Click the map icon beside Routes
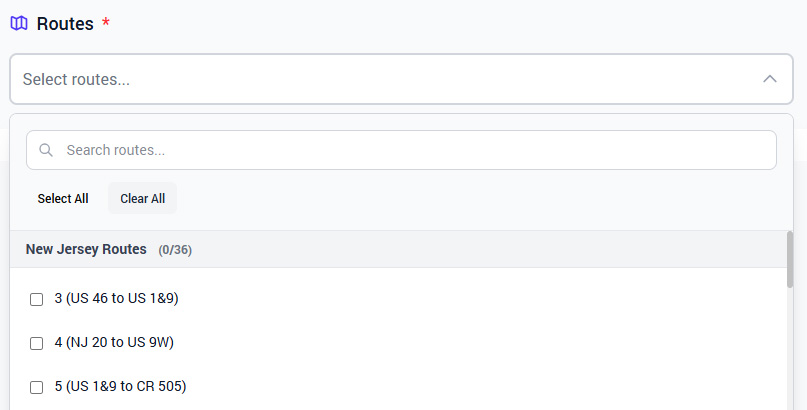This screenshot has height=410, width=807. (x=19, y=23)
